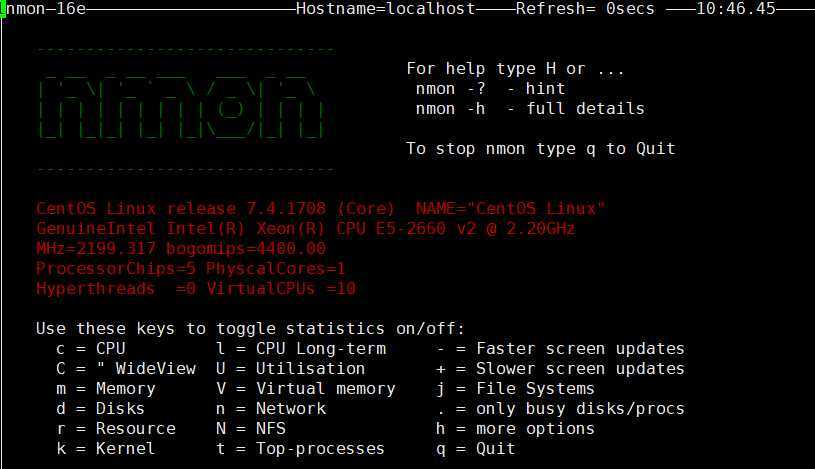Click the GenuineIntel Xeon CPU E5-2660 line

(306, 229)
